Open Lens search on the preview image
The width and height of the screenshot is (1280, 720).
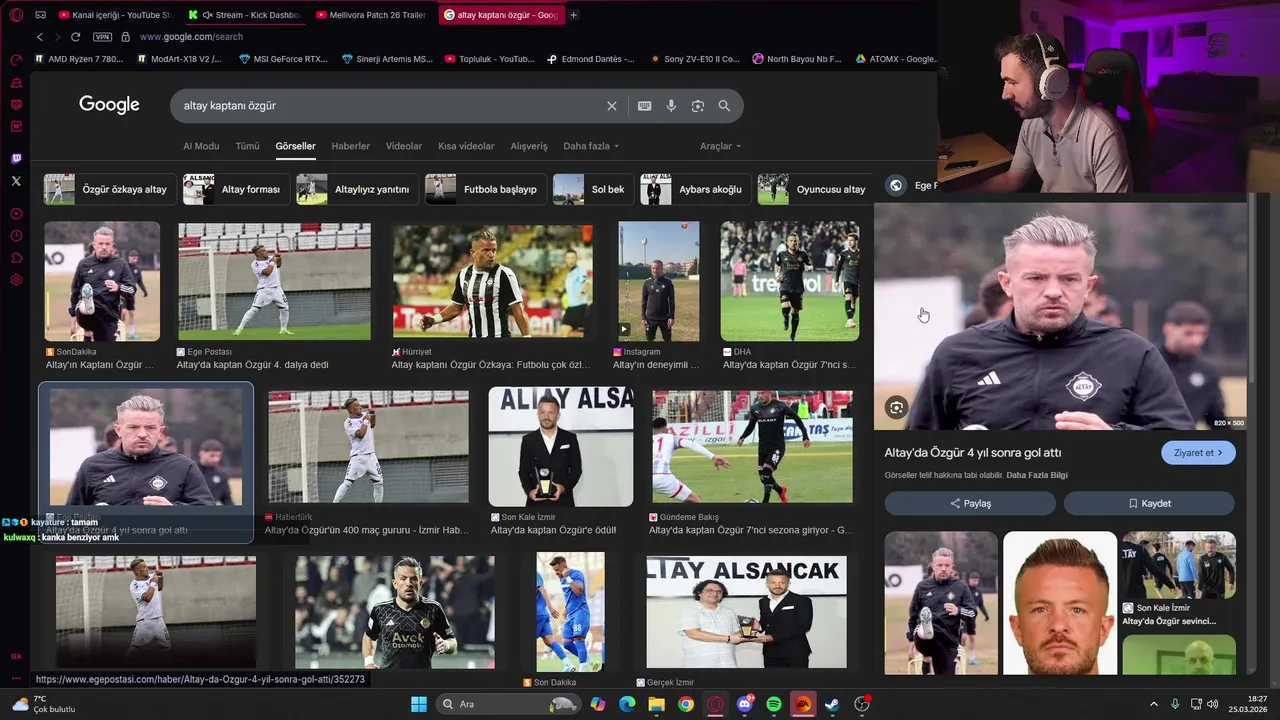[896, 407]
